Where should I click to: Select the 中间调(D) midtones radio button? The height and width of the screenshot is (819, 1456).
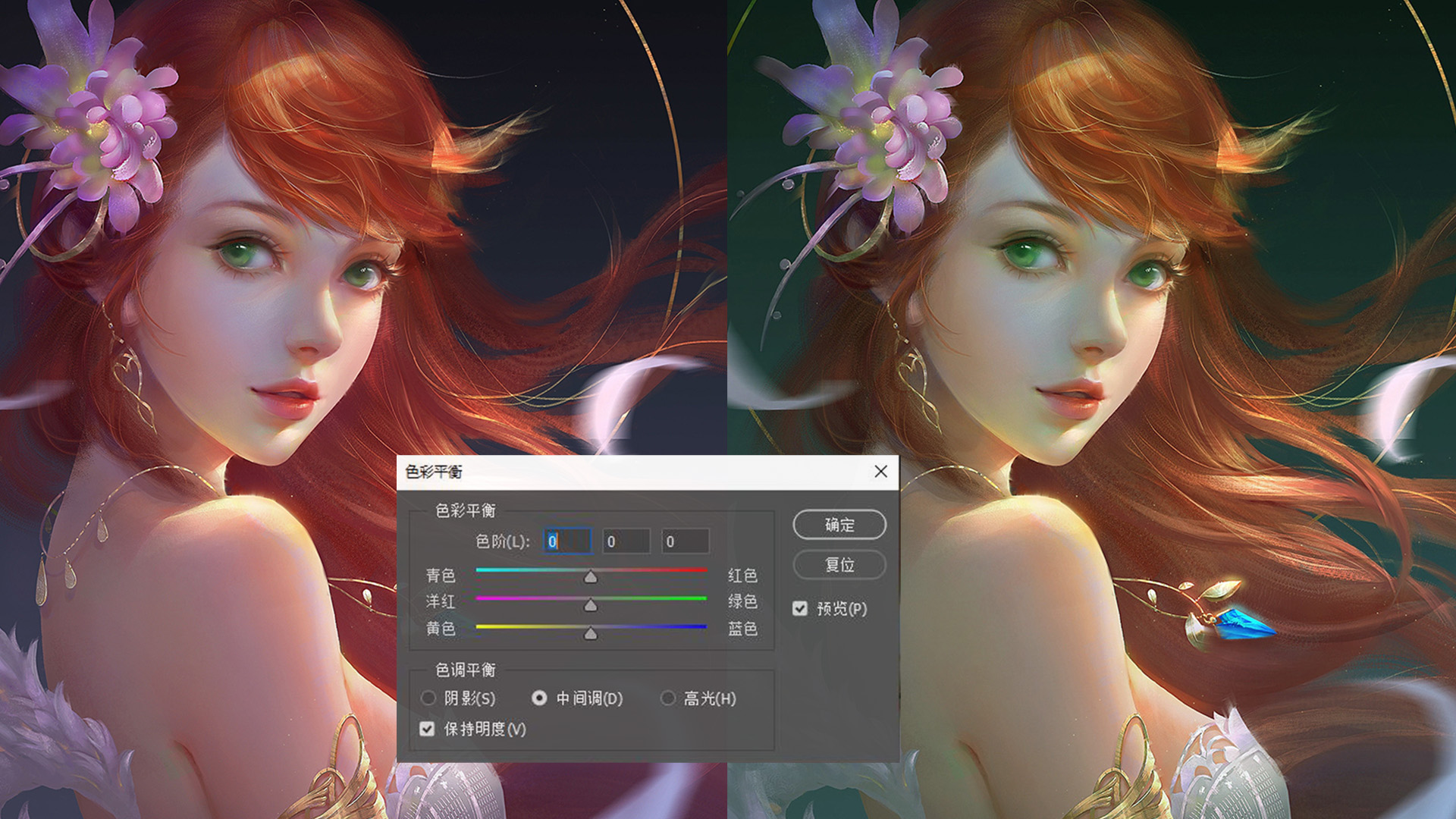(x=539, y=698)
